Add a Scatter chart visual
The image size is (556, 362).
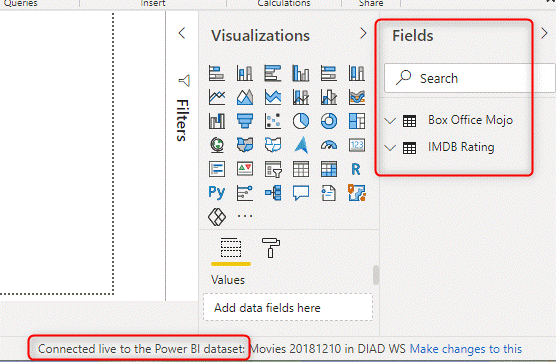(273, 121)
